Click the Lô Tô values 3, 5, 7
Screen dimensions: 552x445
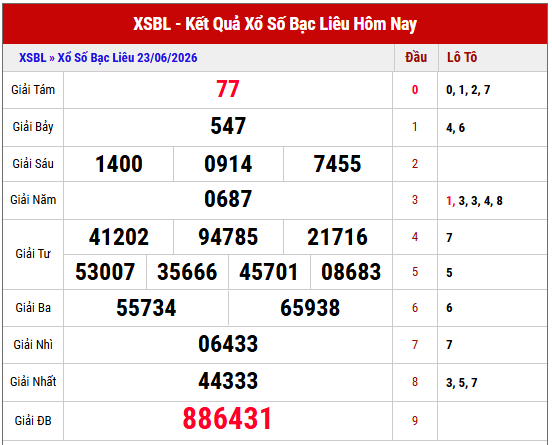point(462,383)
